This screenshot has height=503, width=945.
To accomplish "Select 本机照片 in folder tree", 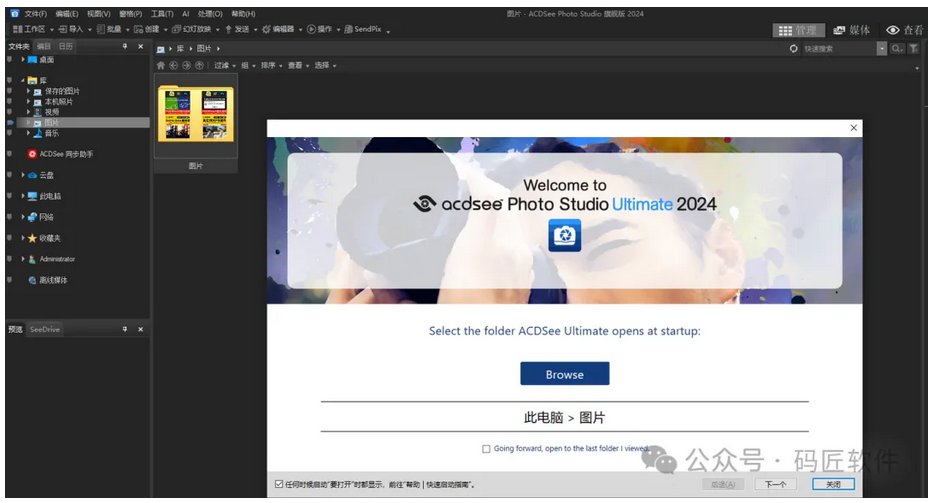I will (58, 102).
